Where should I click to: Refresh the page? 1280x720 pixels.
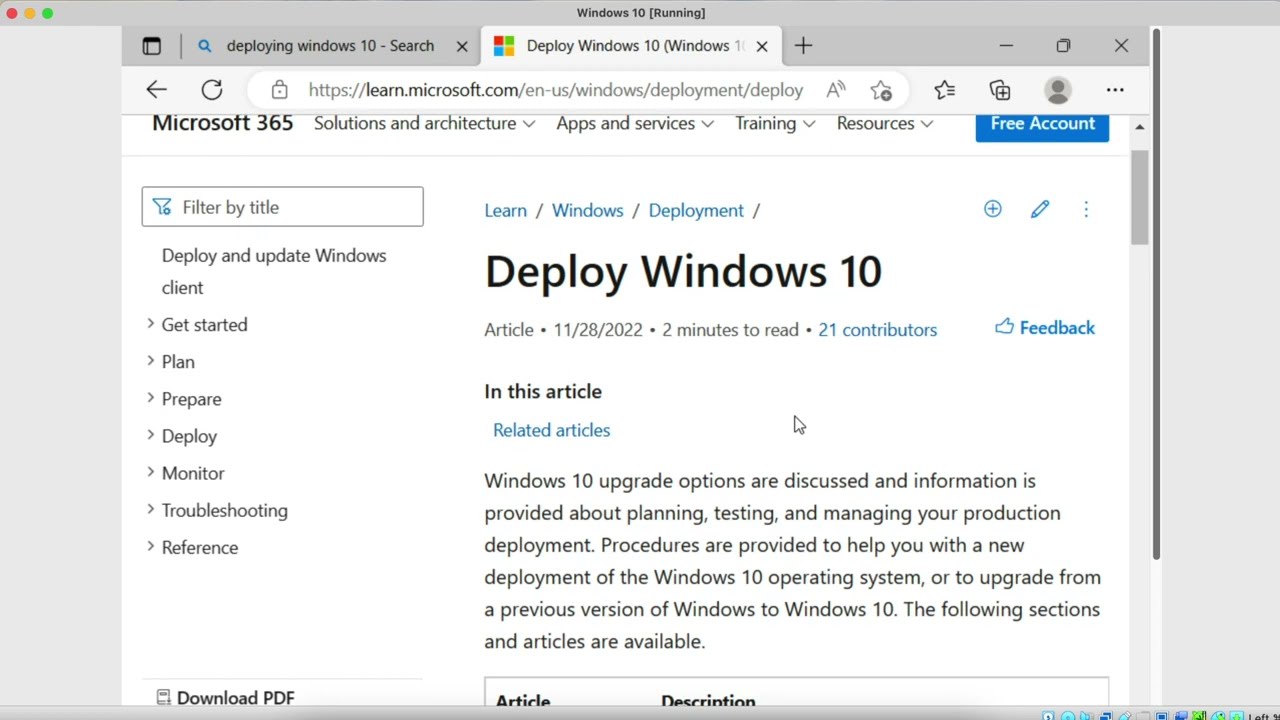(x=212, y=90)
